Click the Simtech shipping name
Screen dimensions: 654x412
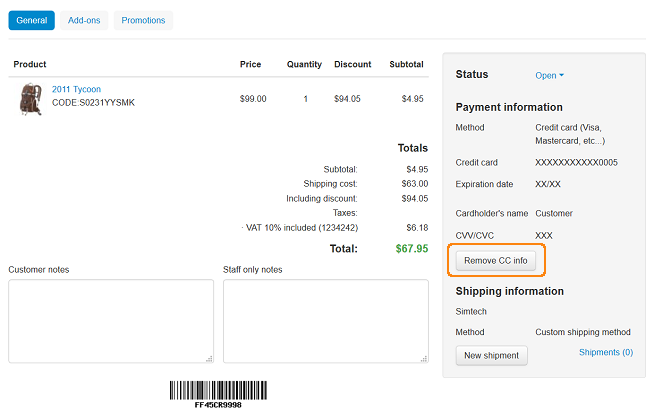click(x=471, y=312)
